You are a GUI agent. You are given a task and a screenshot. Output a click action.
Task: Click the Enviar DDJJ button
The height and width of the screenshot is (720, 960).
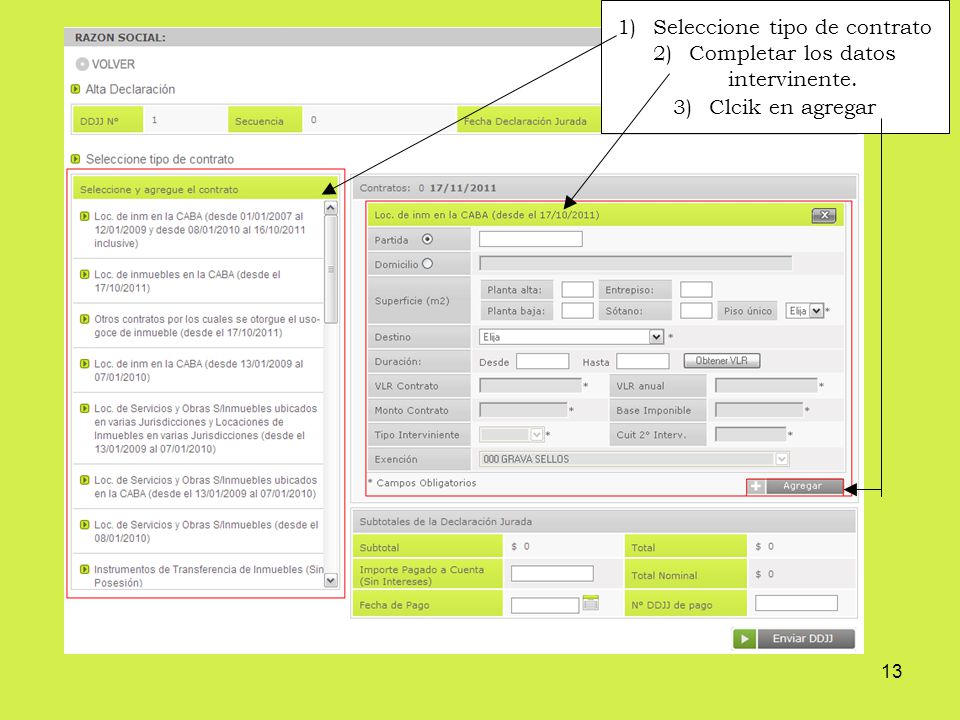[x=806, y=639]
